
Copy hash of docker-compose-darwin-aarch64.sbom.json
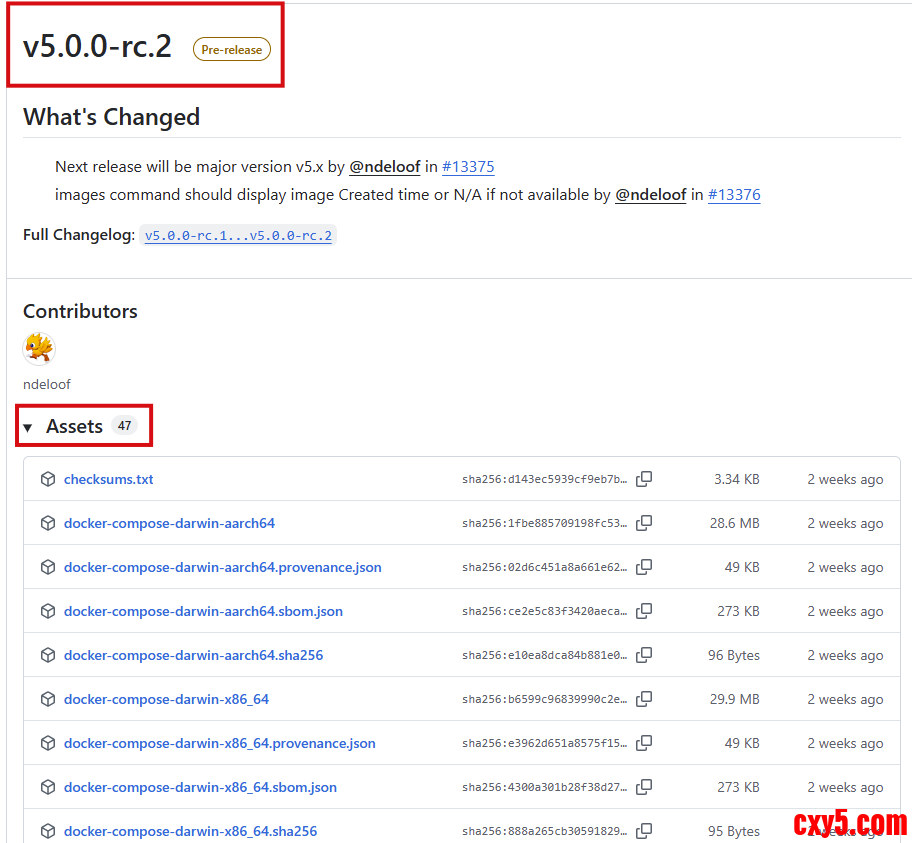[644, 611]
